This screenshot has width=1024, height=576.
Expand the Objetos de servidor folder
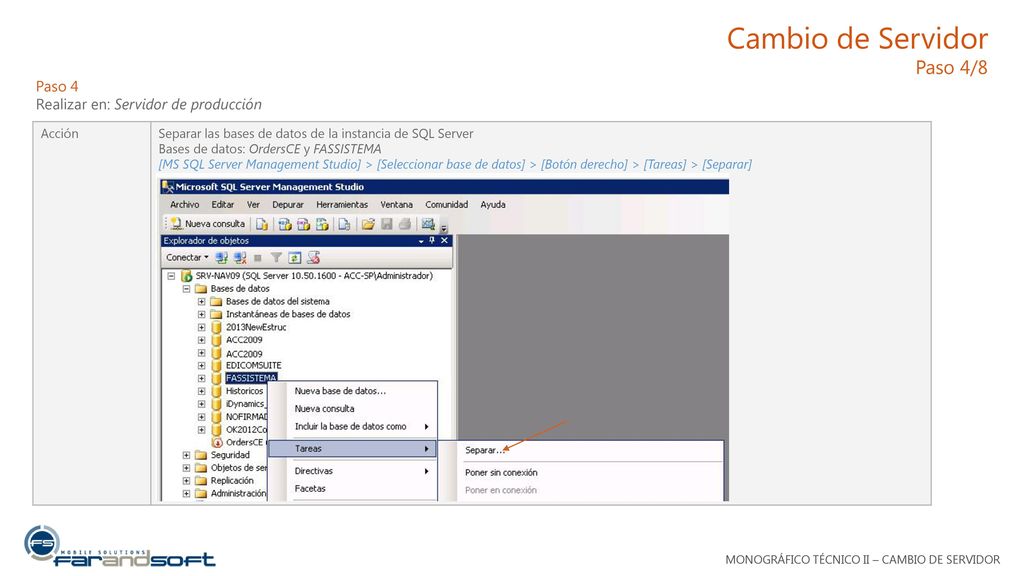[x=186, y=468]
